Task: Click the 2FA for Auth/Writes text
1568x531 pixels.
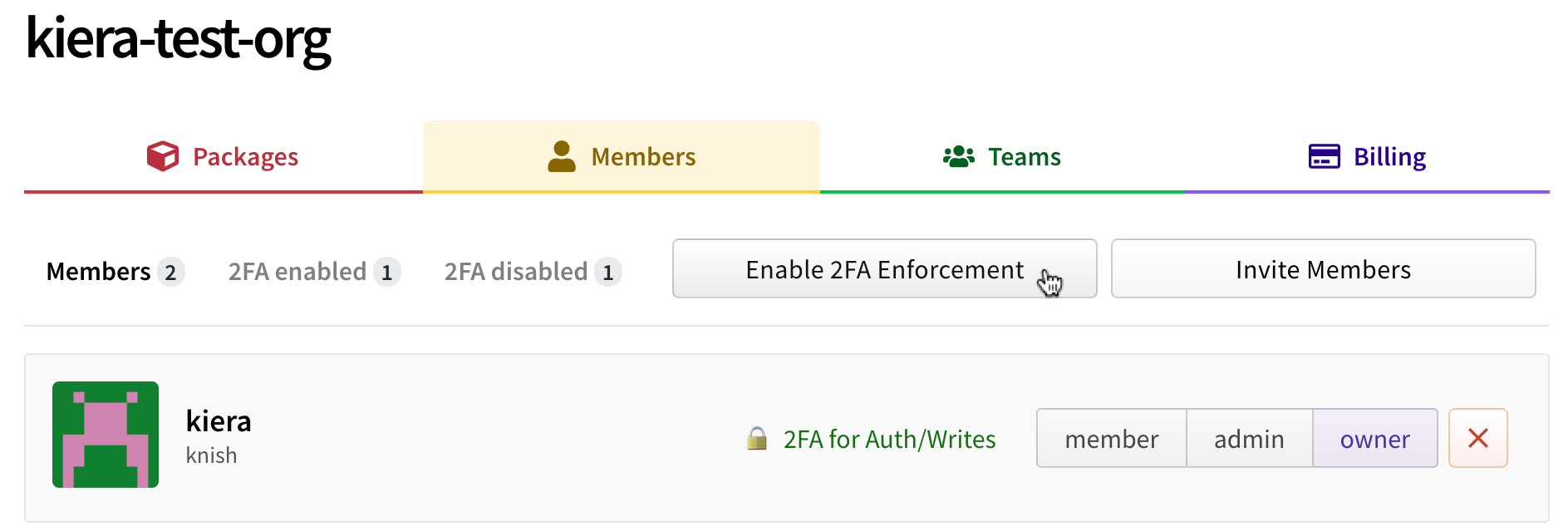Action: click(889, 439)
